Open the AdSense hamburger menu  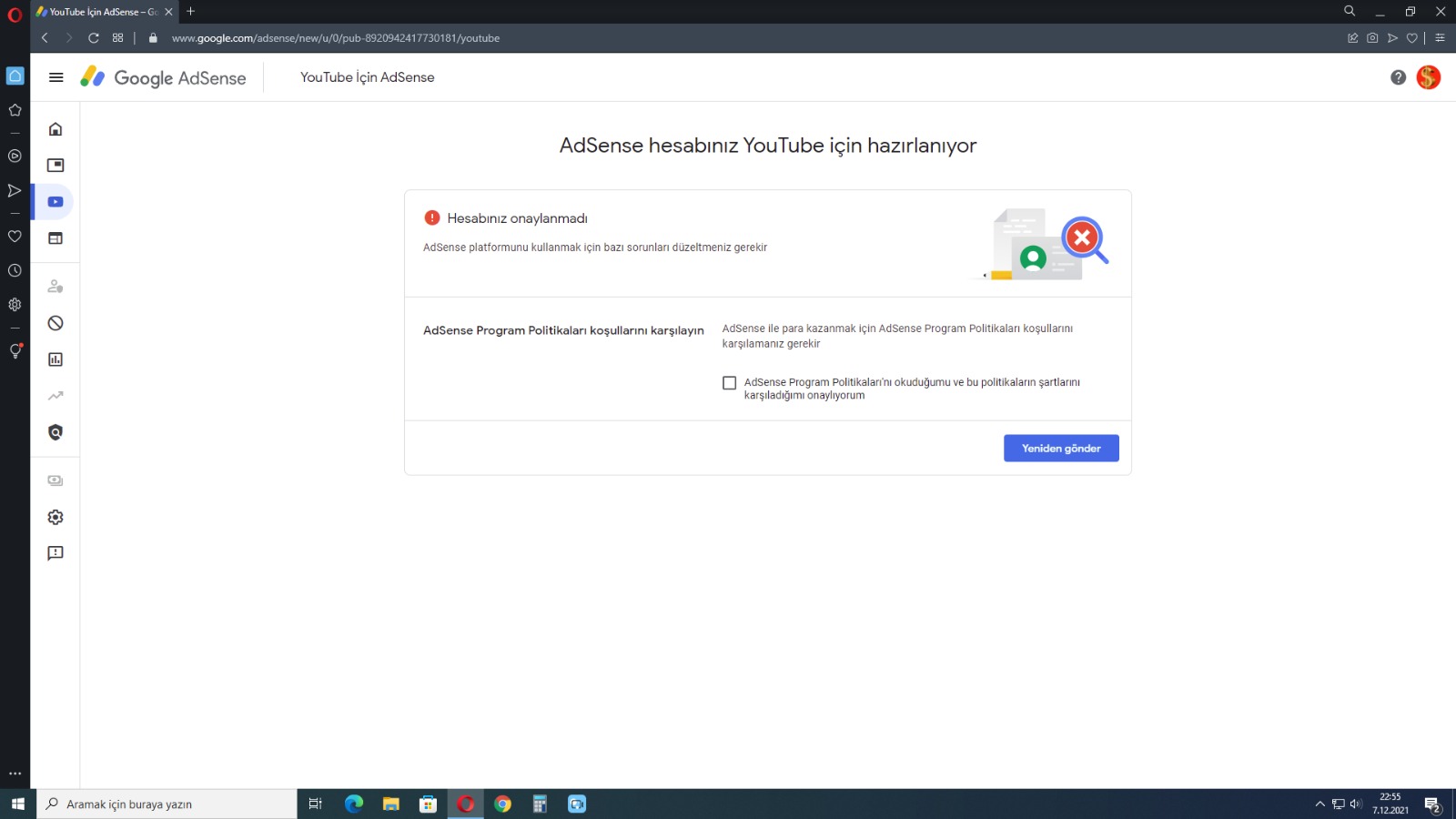click(56, 77)
